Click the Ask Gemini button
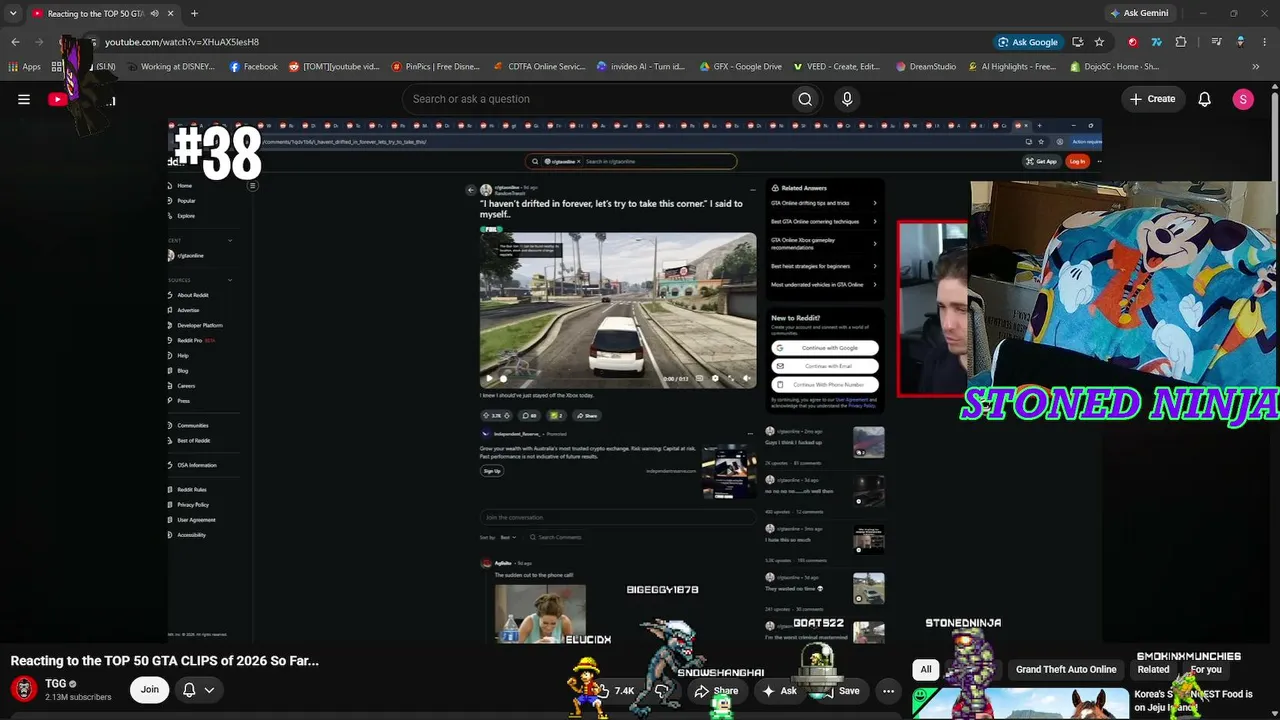 [x=1138, y=13]
